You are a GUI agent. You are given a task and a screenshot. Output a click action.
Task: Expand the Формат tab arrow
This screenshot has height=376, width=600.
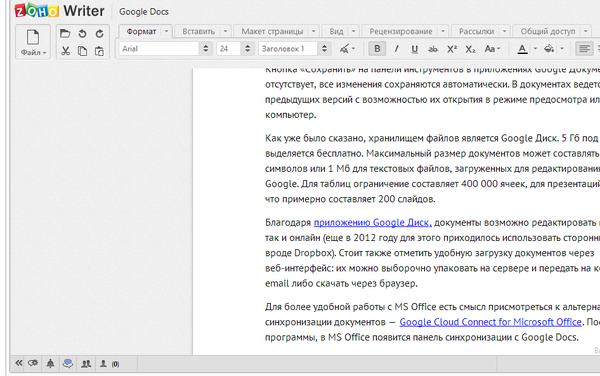(166, 31)
